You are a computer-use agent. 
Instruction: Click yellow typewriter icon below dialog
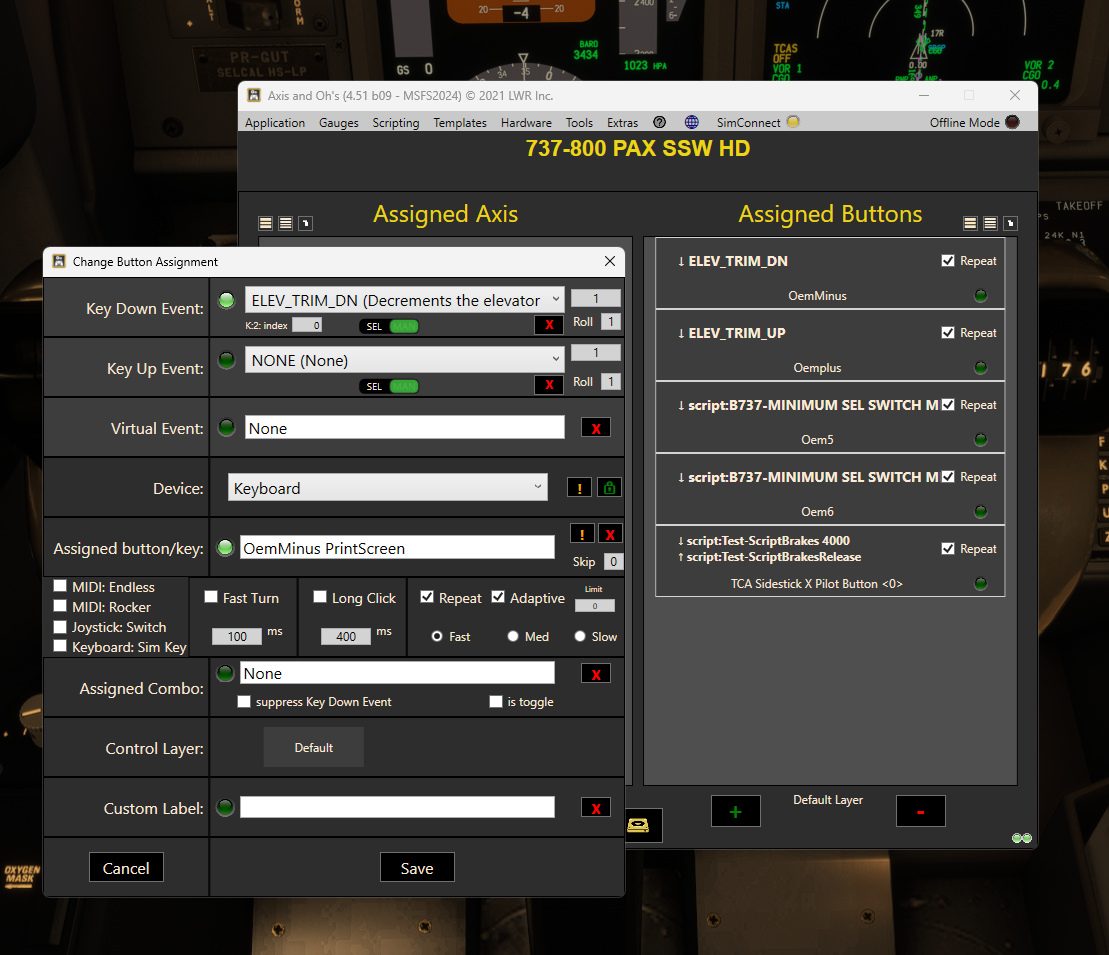tap(639, 825)
